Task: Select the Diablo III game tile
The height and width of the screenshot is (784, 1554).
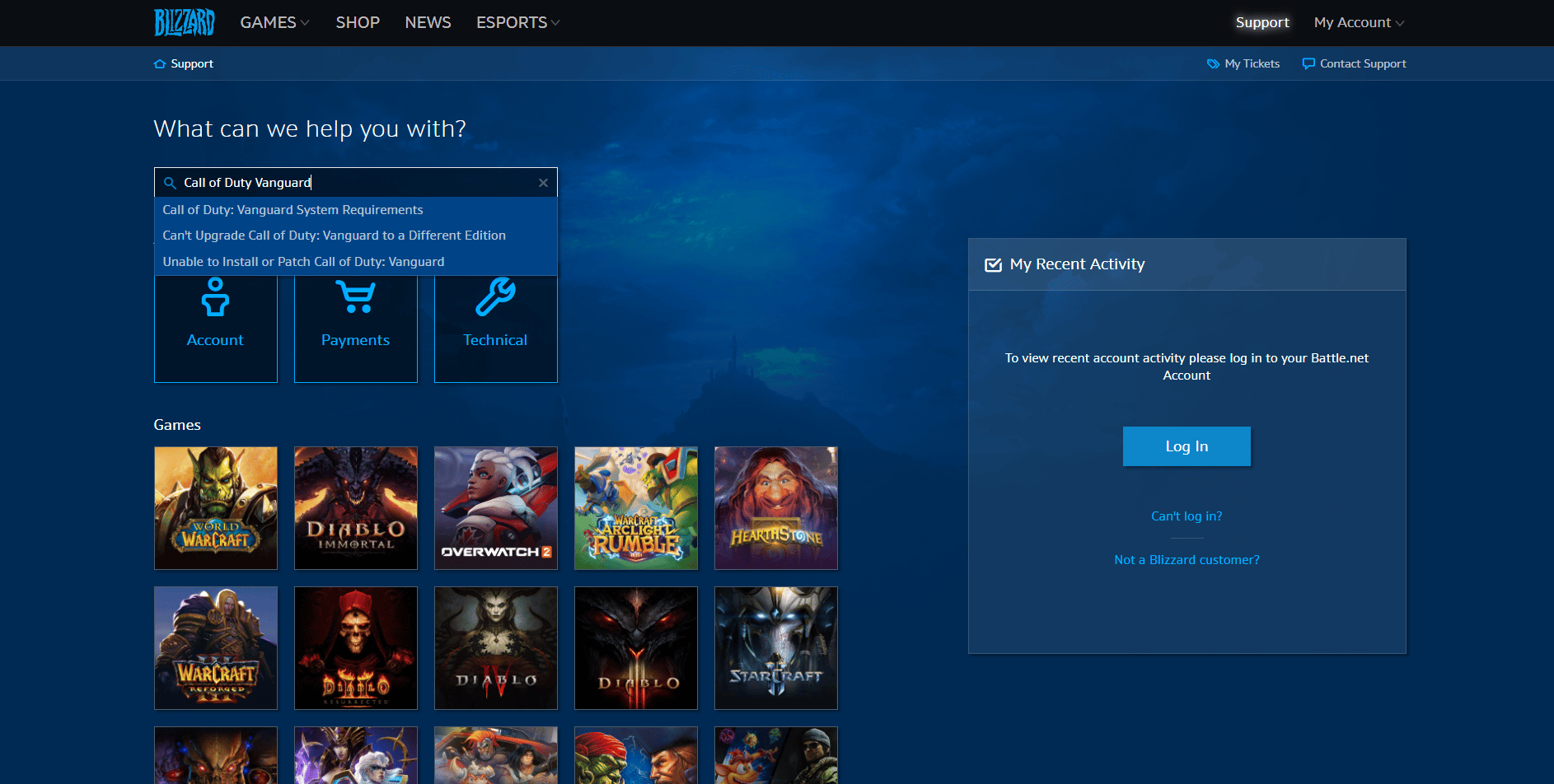Action: (x=636, y=648)
